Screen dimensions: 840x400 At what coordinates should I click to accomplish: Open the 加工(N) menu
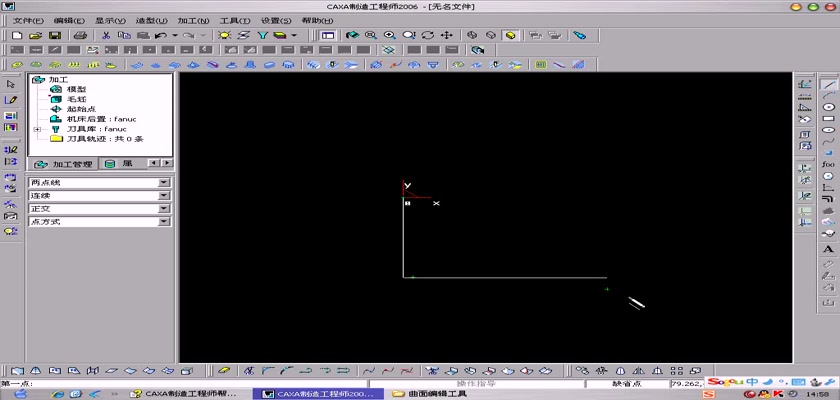(193, 20)
